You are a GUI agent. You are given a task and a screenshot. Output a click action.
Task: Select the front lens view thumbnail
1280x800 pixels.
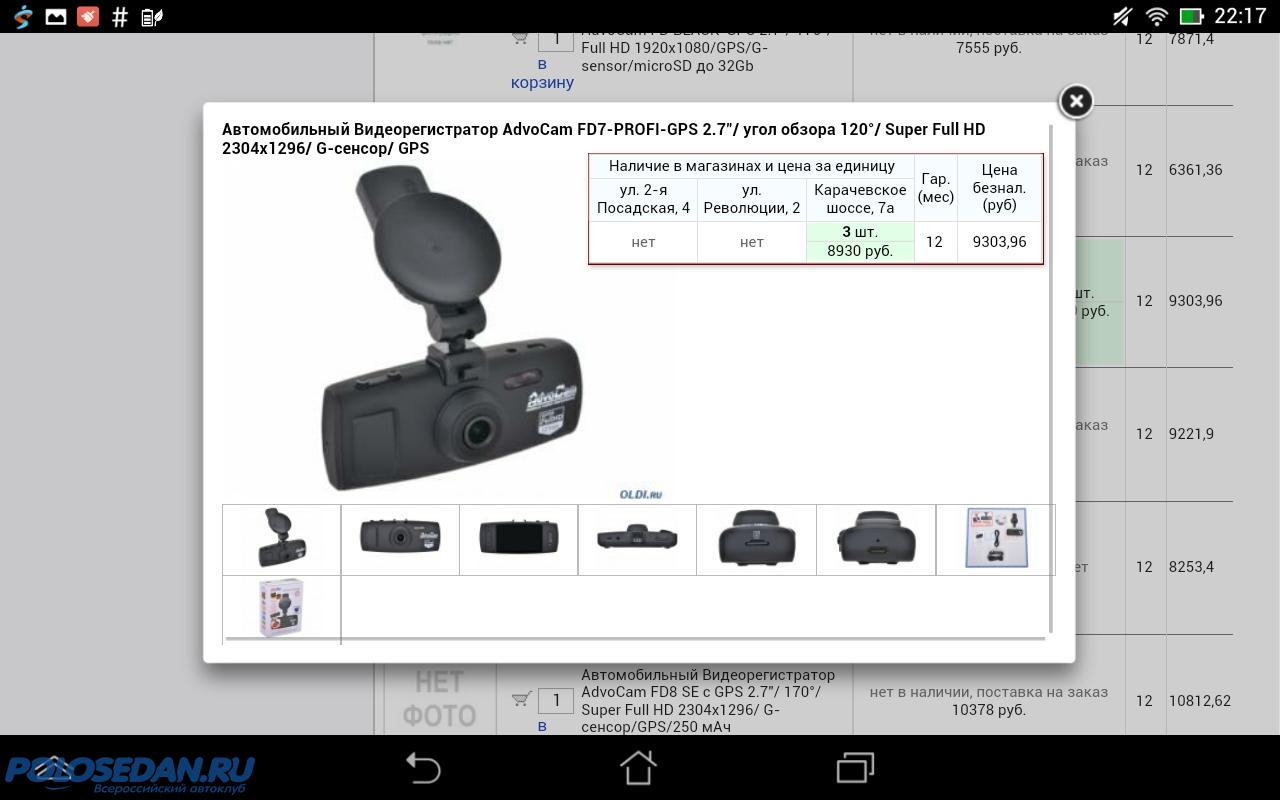click(x=400, y=537)
